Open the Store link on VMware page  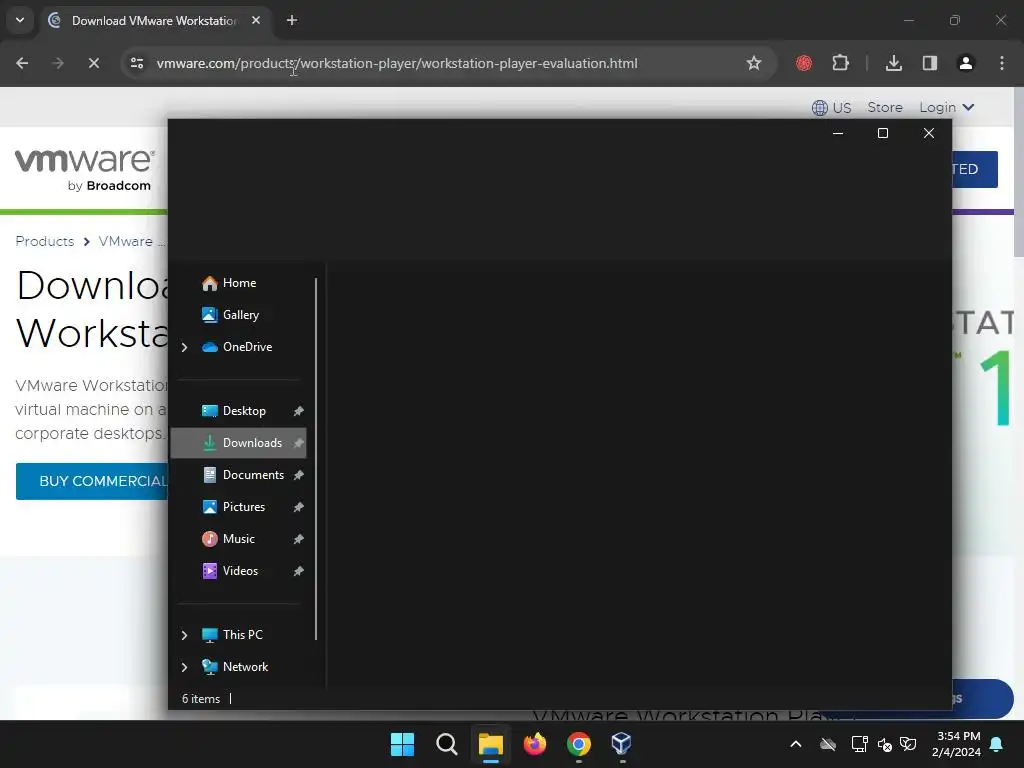coord(885,107)
